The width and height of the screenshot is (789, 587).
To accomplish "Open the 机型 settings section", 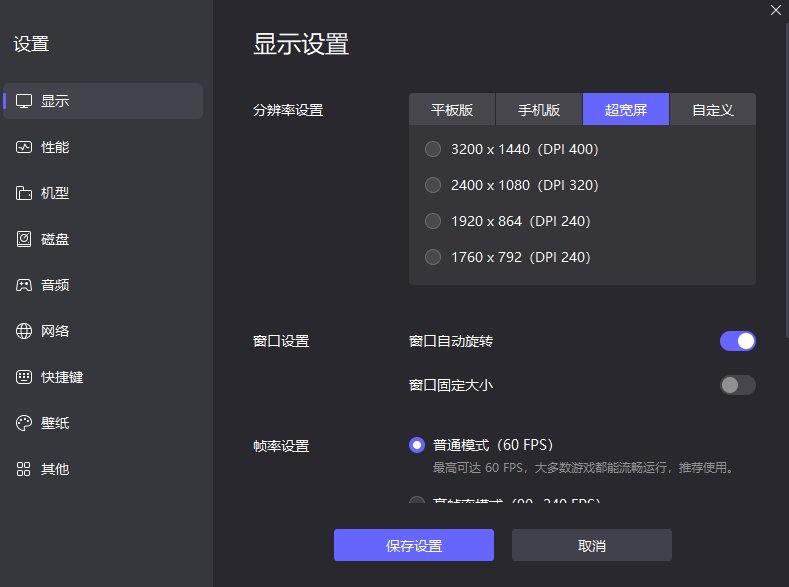I will pos(103,193).
